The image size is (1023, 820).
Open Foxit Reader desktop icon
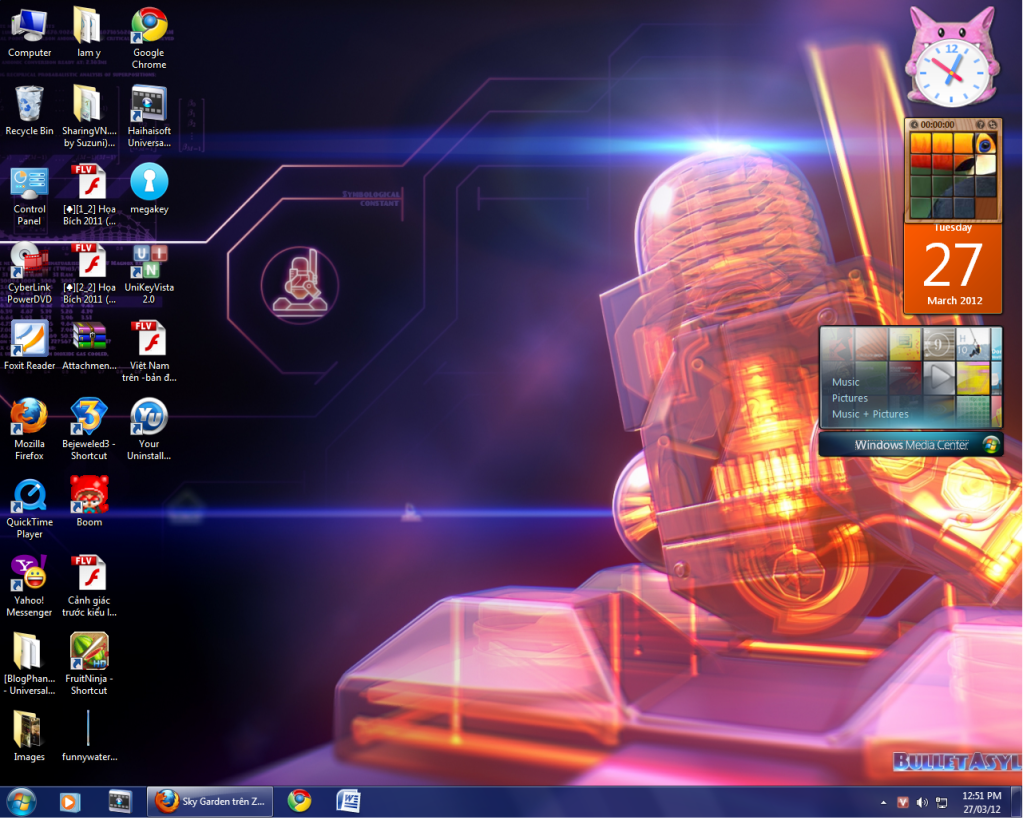[x=29, y=339]
